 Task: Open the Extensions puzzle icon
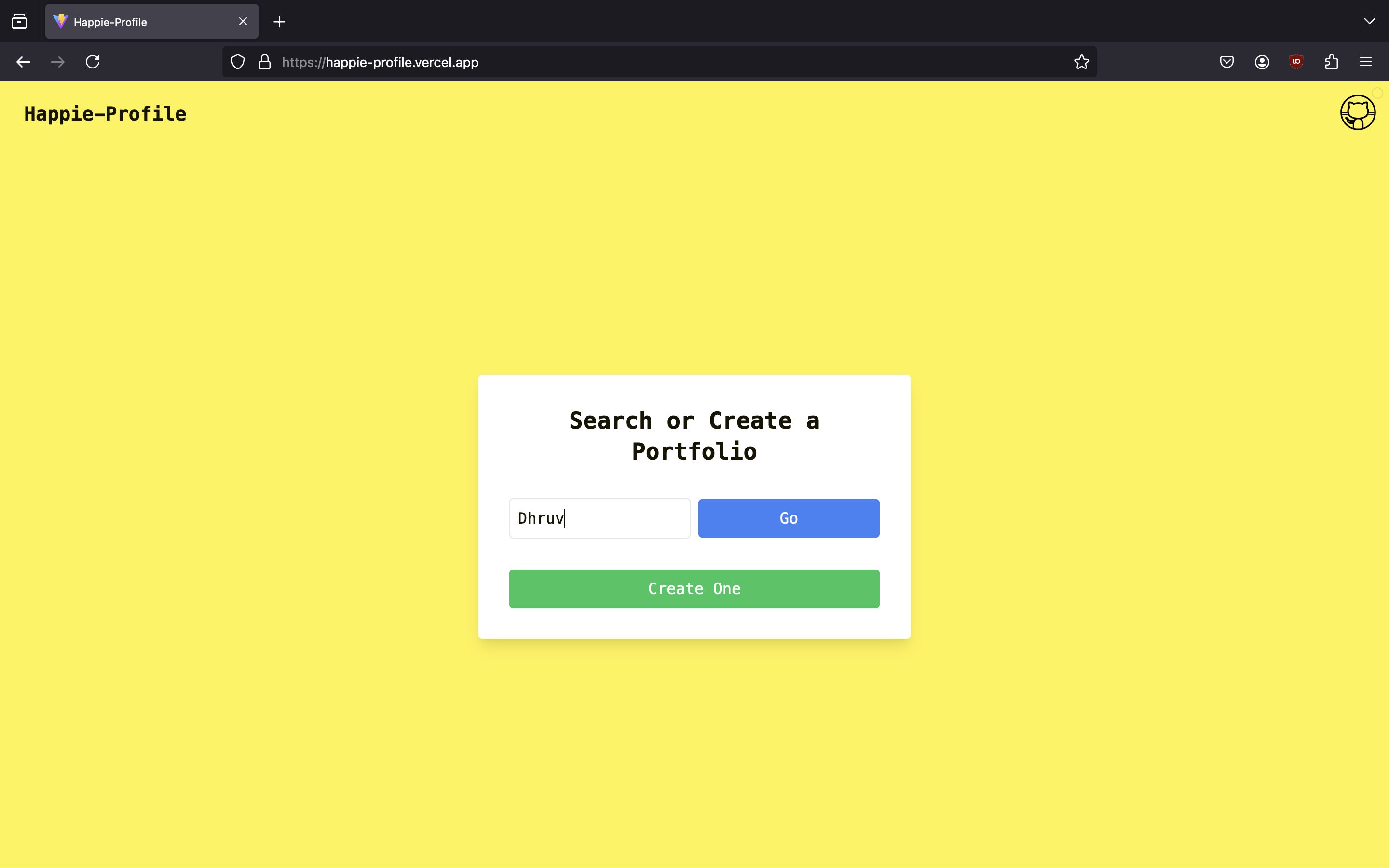[x=1331, y=62]
